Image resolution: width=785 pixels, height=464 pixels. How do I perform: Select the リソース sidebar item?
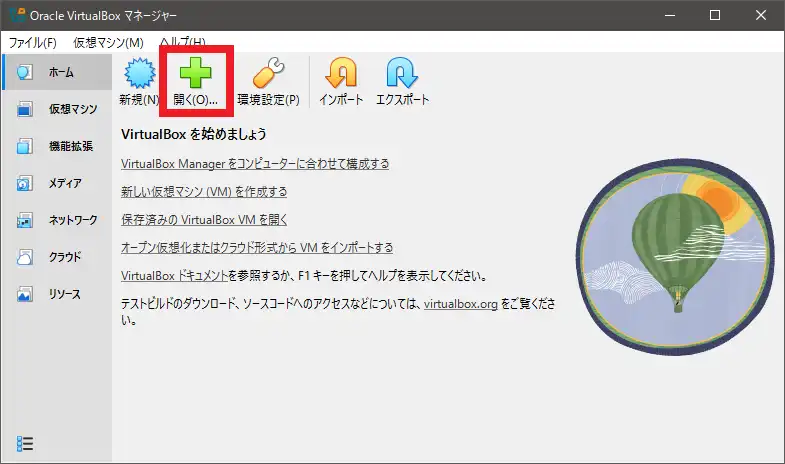tap(57, 294)
